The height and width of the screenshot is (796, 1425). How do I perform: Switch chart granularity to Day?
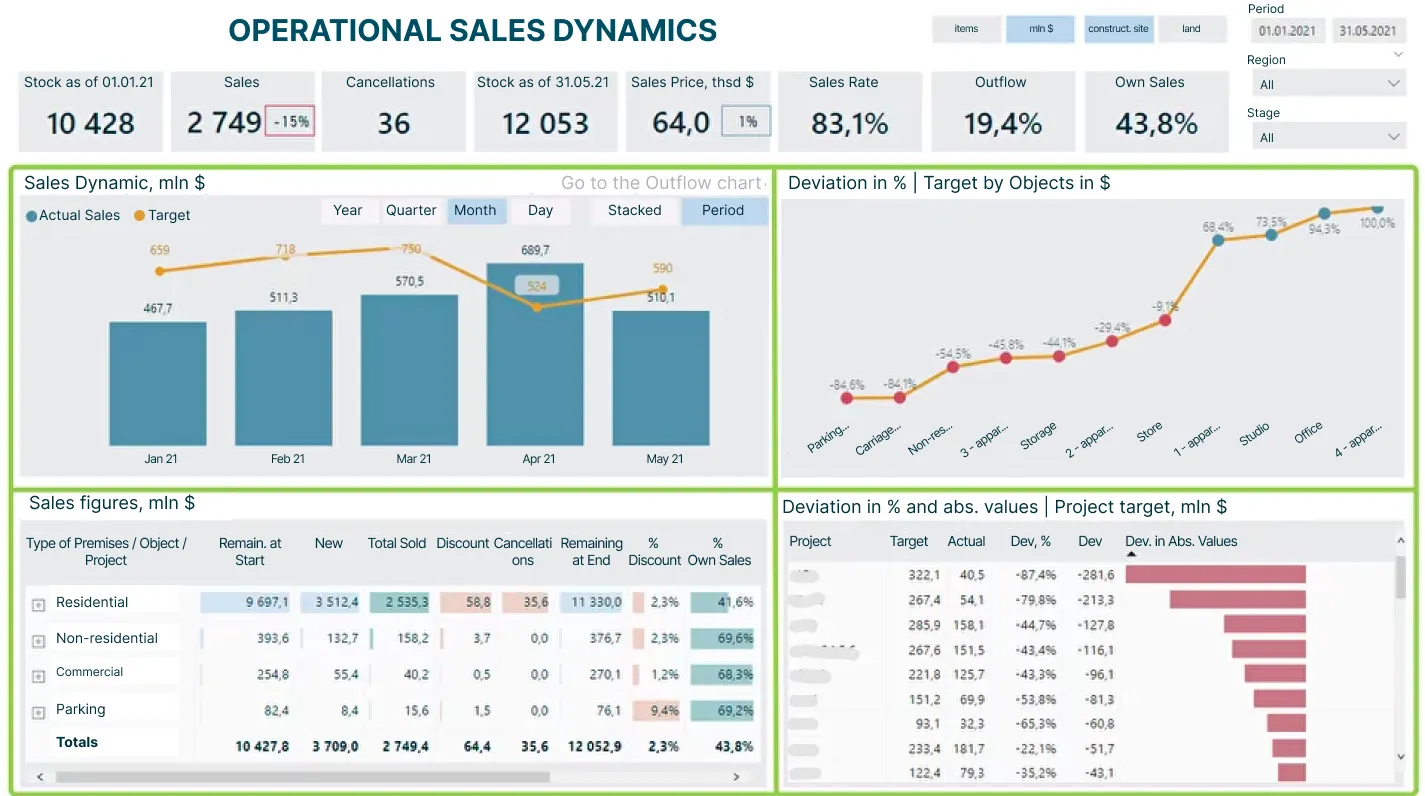540,210
